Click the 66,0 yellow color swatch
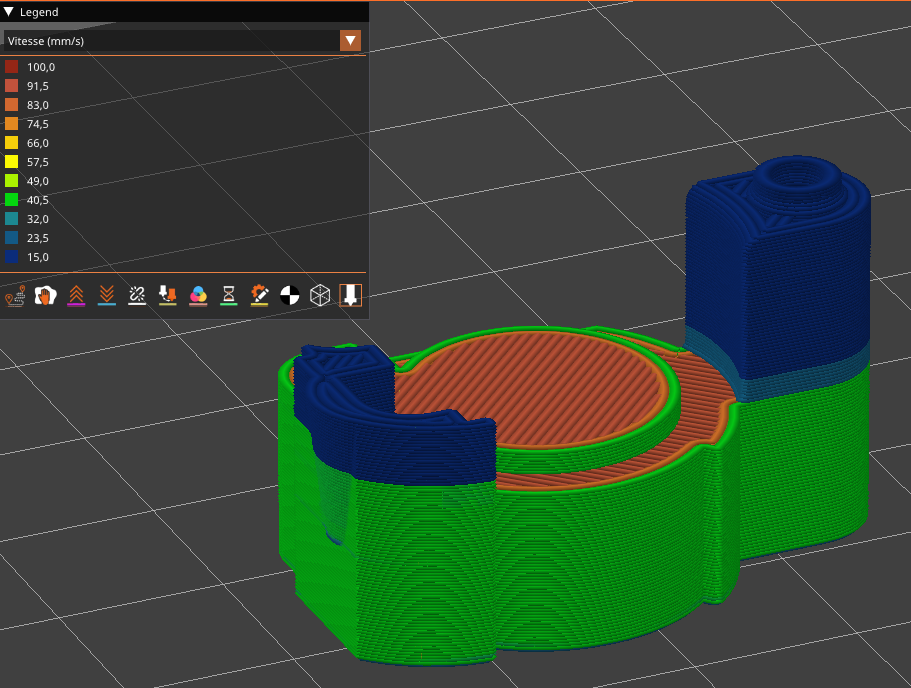 (12, 143)
